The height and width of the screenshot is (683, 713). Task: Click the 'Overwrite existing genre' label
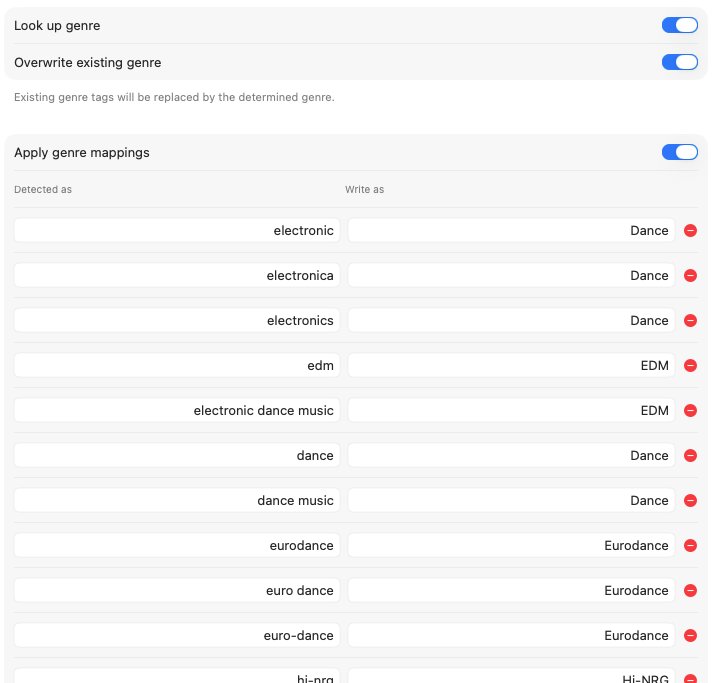coord(87,62)
